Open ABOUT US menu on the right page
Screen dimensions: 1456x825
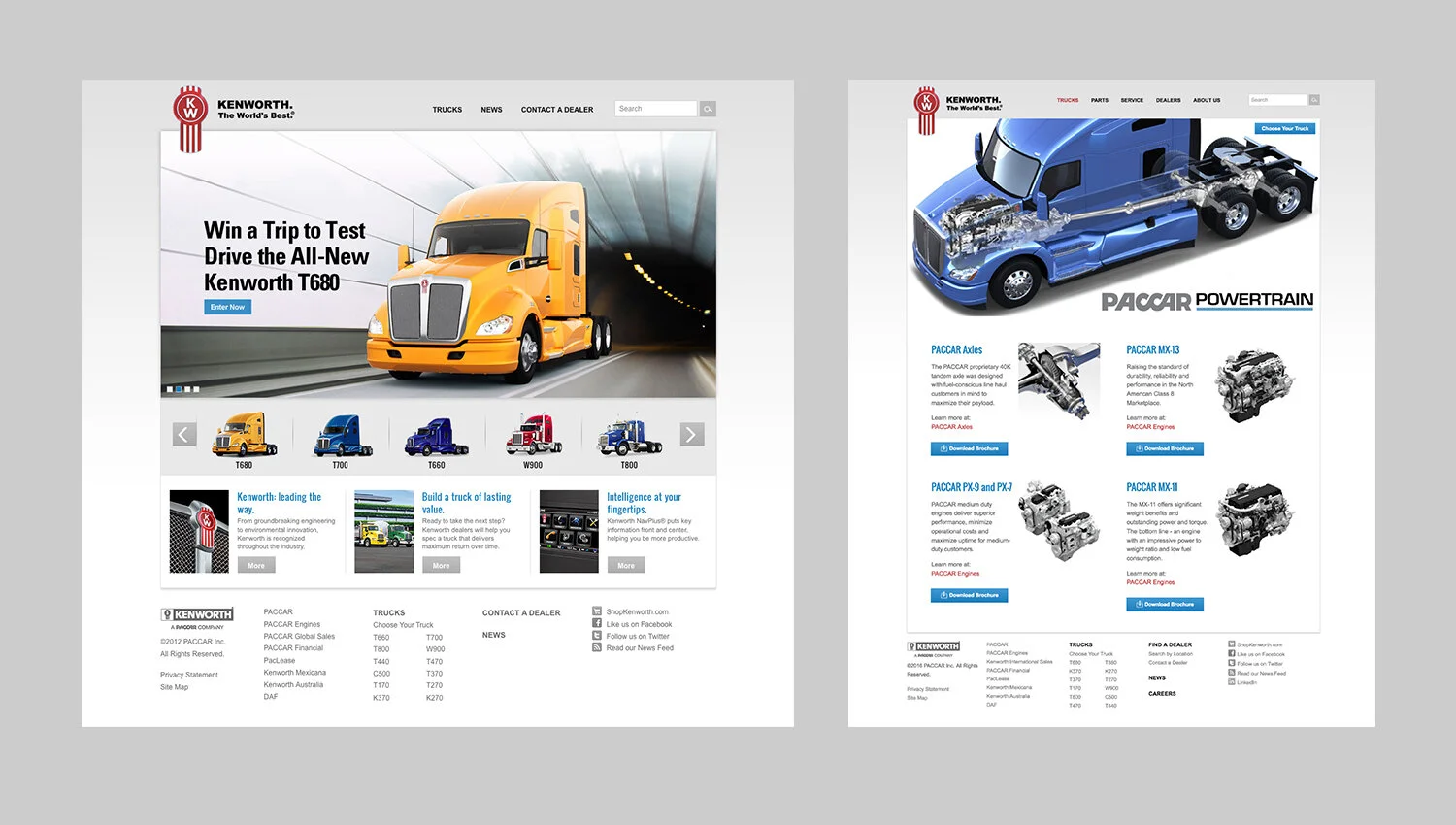pyautogui.click(x=1207, y=100)
